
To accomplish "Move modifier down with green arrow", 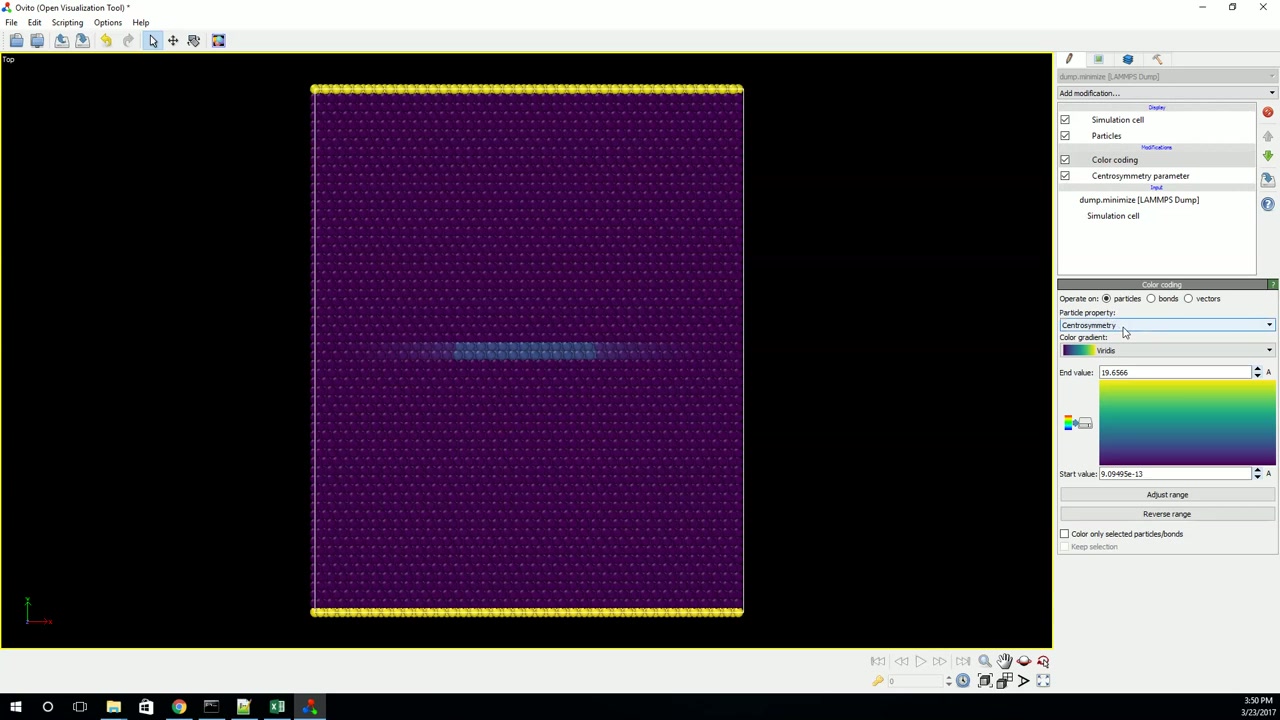I will pyautogui.click(x=1268, y=157).
